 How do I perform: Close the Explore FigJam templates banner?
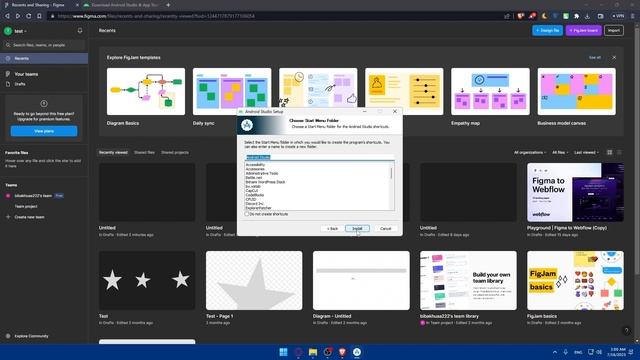[614, 58]
